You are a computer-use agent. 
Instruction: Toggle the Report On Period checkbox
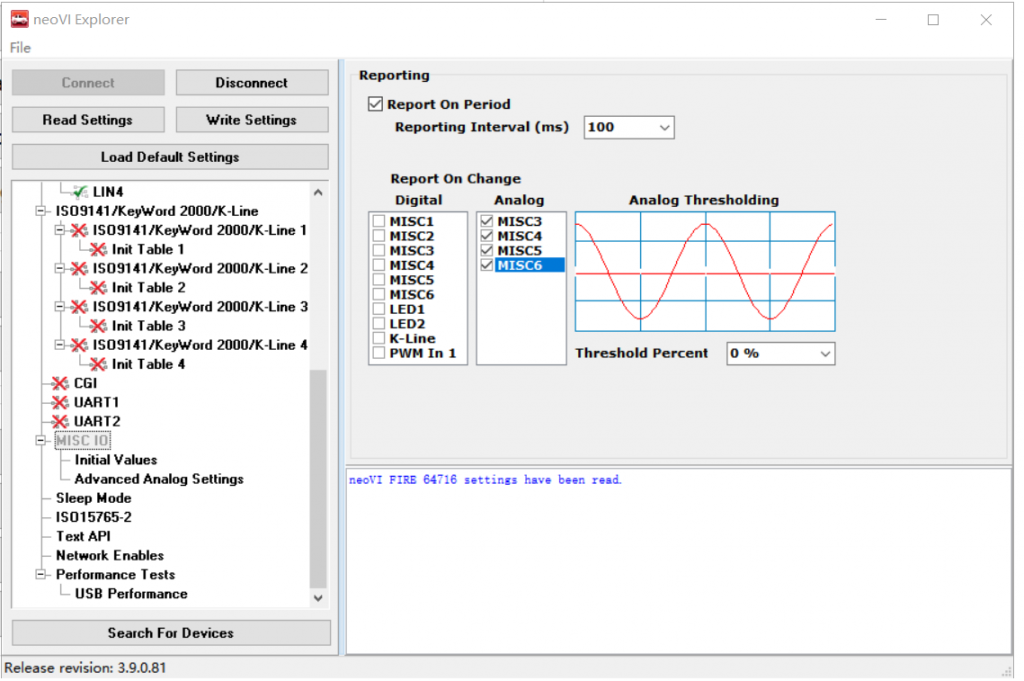375,104
